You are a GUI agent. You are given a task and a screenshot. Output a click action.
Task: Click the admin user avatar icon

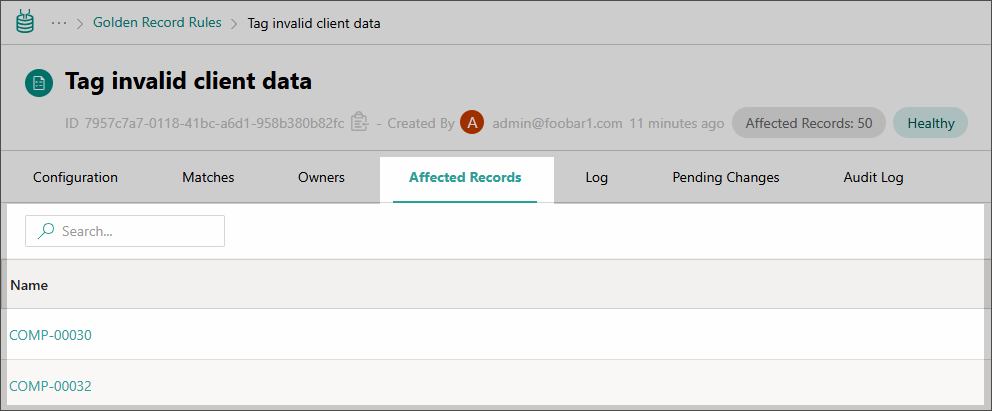(x=472, y=123)
